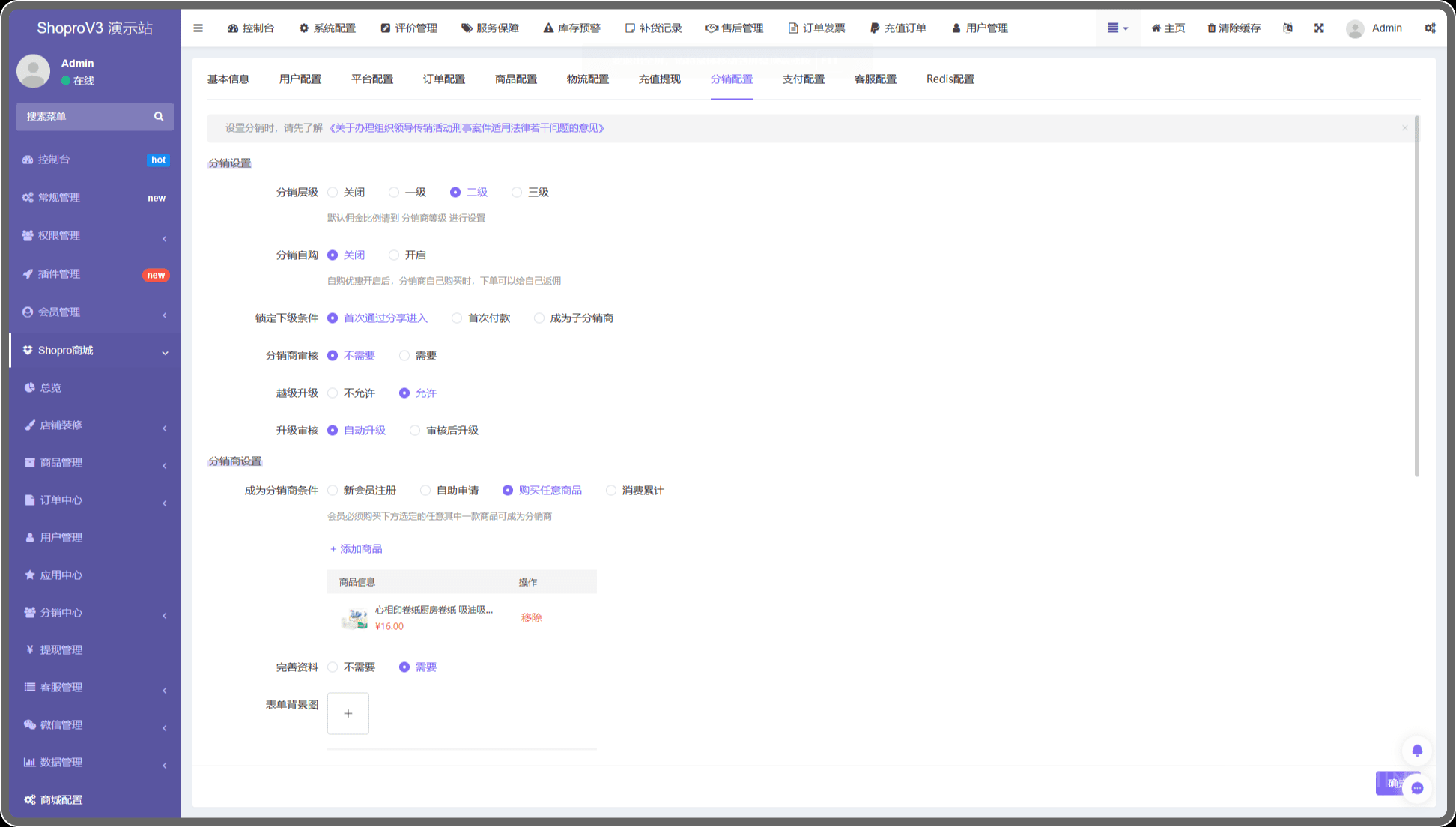Click 移除 to remove the product

pos(531,618)
